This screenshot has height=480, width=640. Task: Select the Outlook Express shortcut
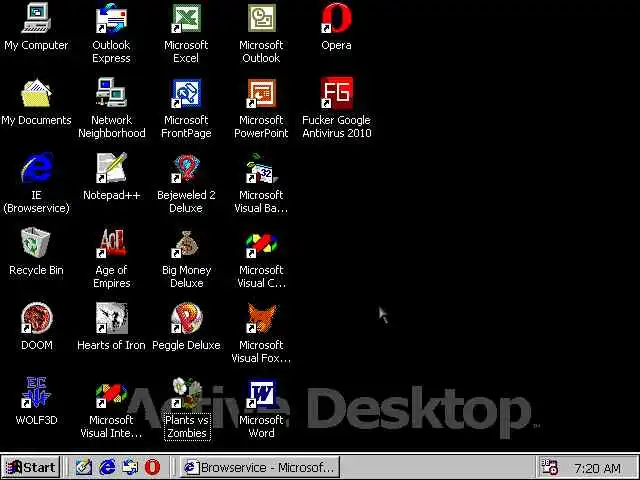[111, 18]
